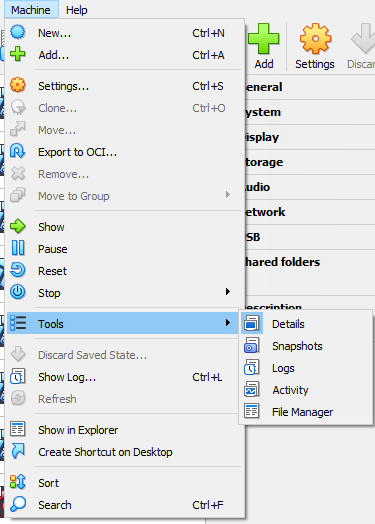Viewport: 375px width, 524px height.
Task: Click the Show in Explorer icon
Action: pyautogui.click(x=18, y=429)
